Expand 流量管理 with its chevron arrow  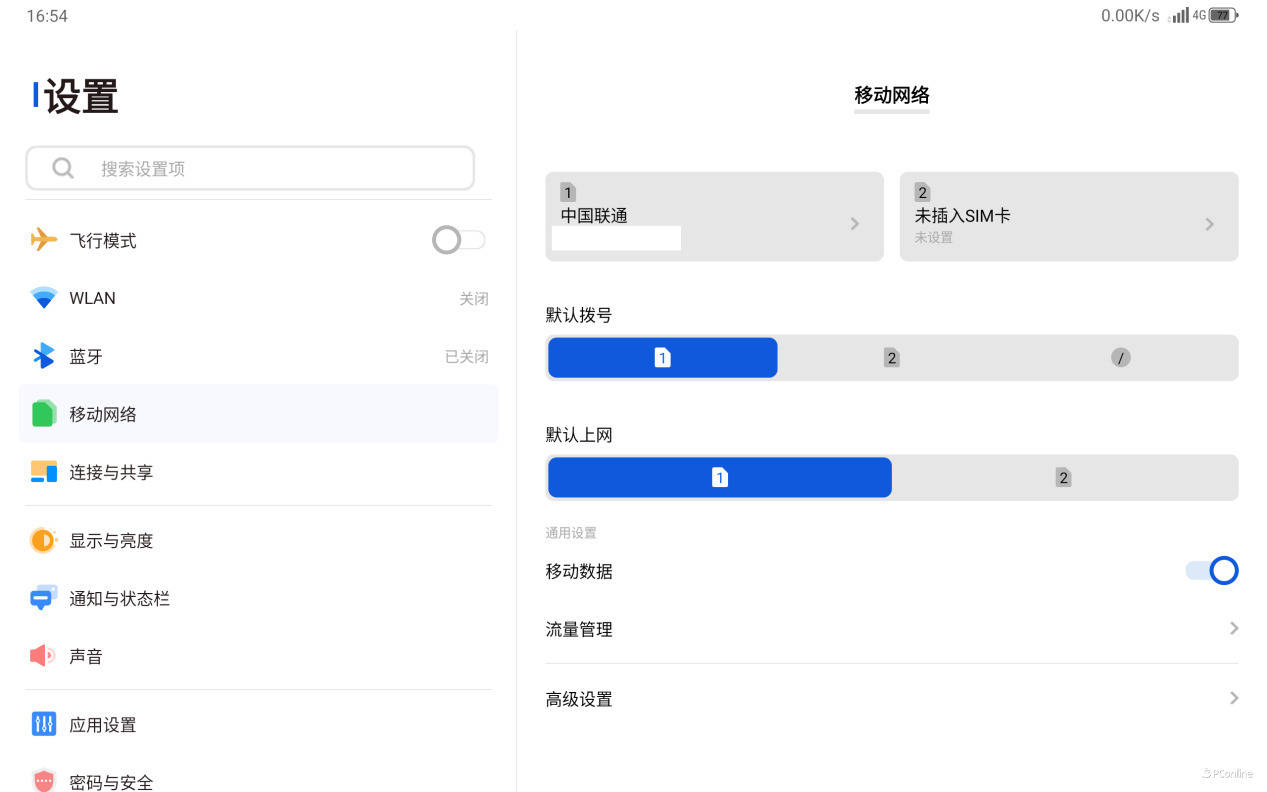[1233, 629]
